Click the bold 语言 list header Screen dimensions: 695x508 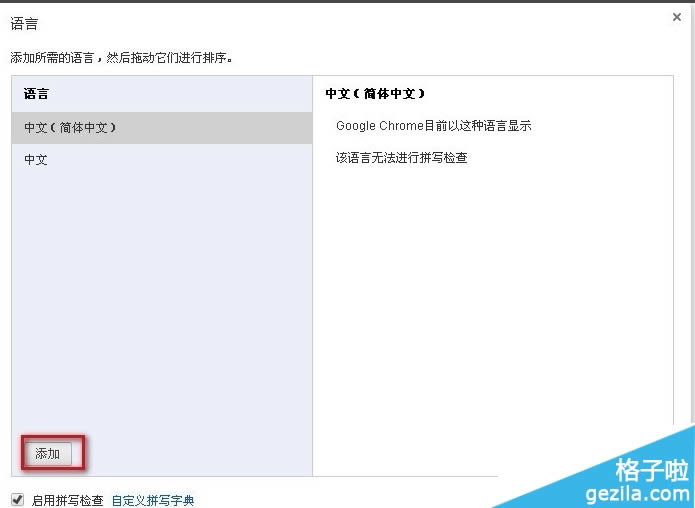pyautogui.click(x=36, y=94)
